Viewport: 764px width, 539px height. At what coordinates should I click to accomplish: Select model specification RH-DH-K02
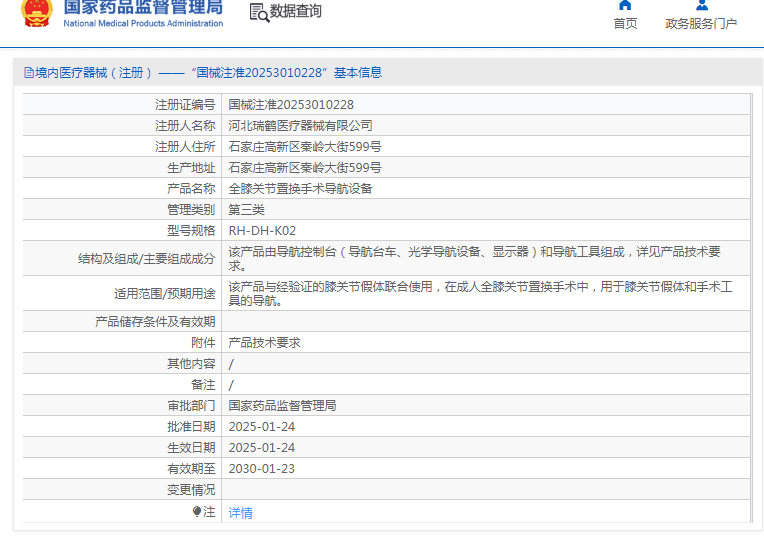(262, 231)
